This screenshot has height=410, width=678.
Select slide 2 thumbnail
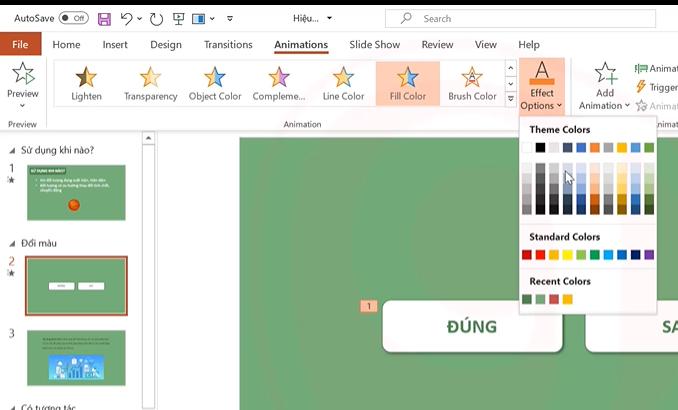point(76,286)
